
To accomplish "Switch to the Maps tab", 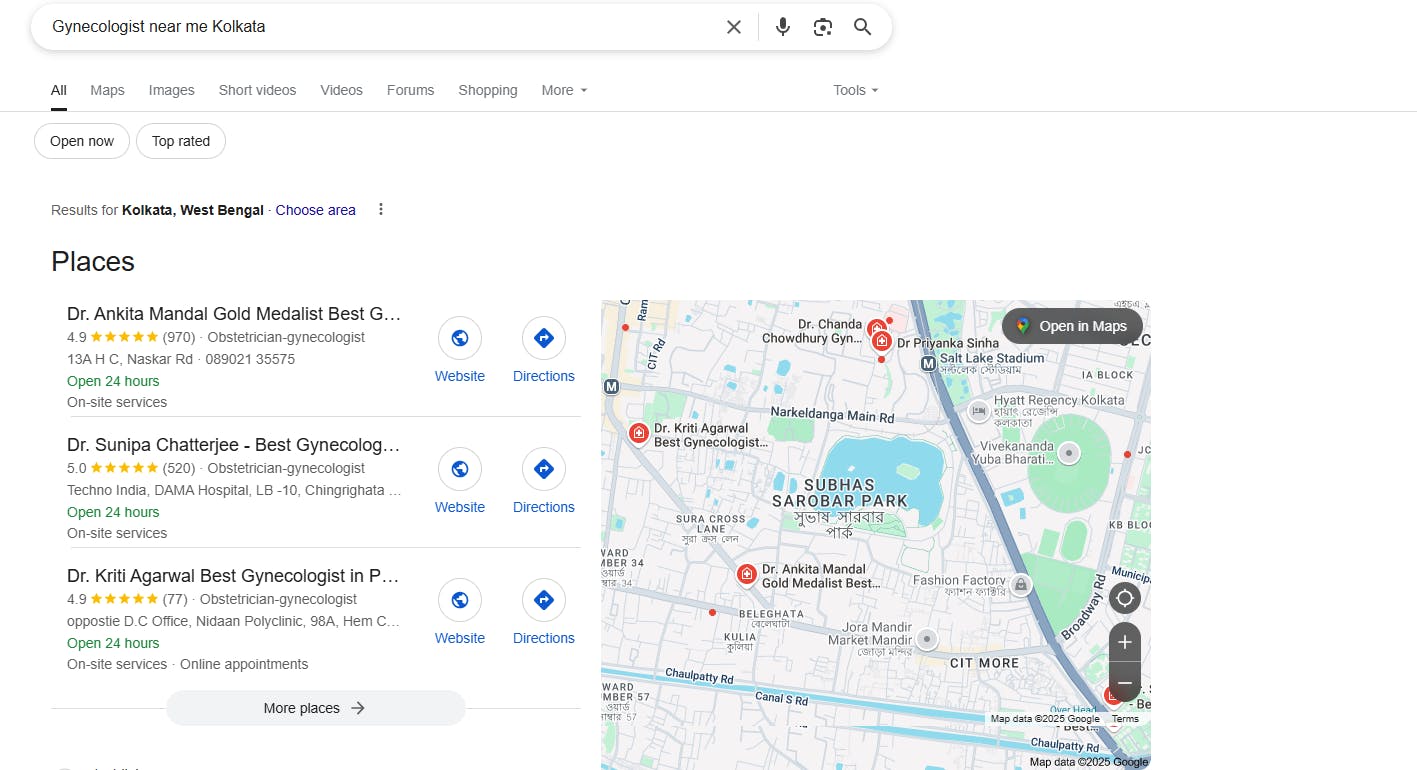I will tap(107, 90).
